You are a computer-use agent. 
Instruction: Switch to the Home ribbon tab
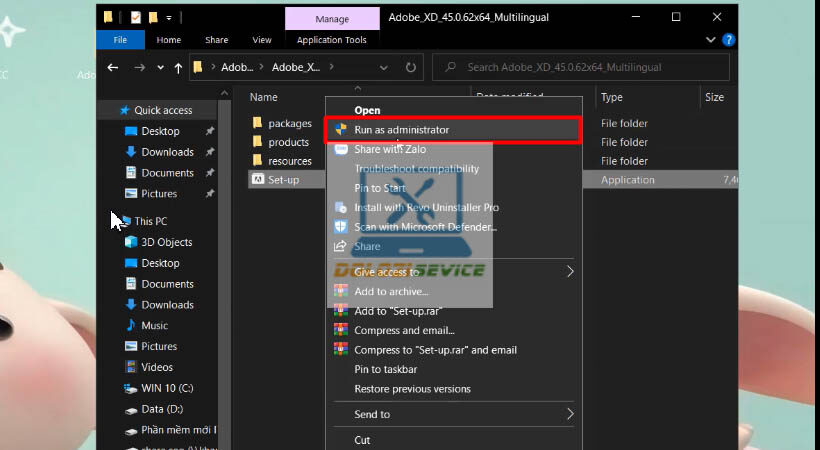(x=168, y=40)
